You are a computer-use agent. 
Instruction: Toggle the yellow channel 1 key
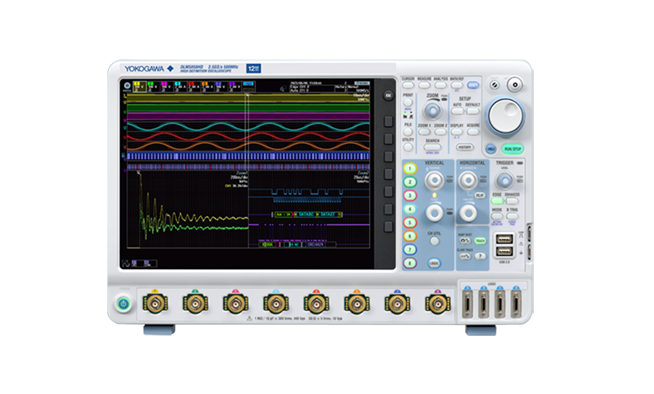(x=410, y=168)
